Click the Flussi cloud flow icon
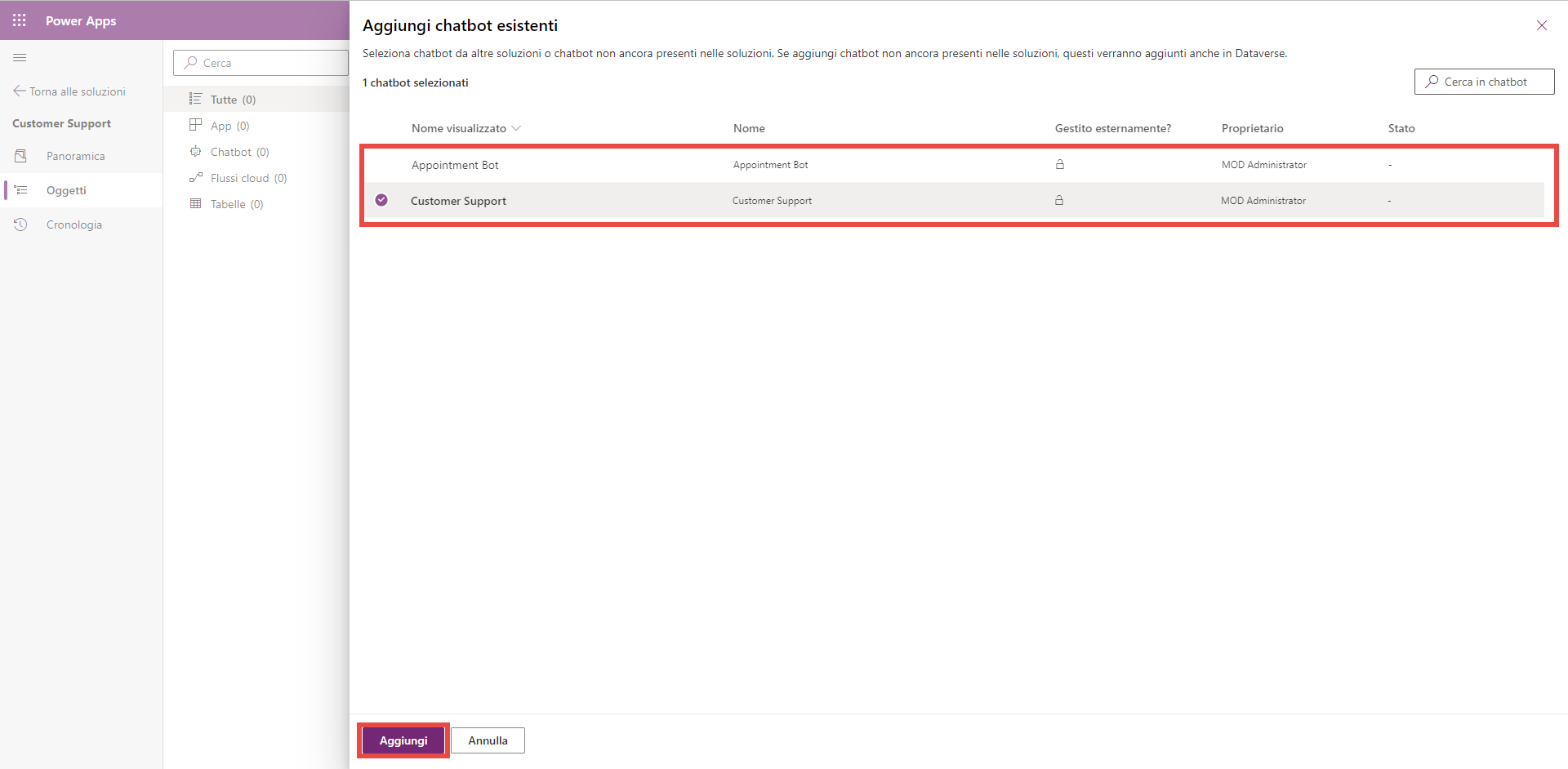This screenshot has width=1568, height=769. tap(196, 178)
